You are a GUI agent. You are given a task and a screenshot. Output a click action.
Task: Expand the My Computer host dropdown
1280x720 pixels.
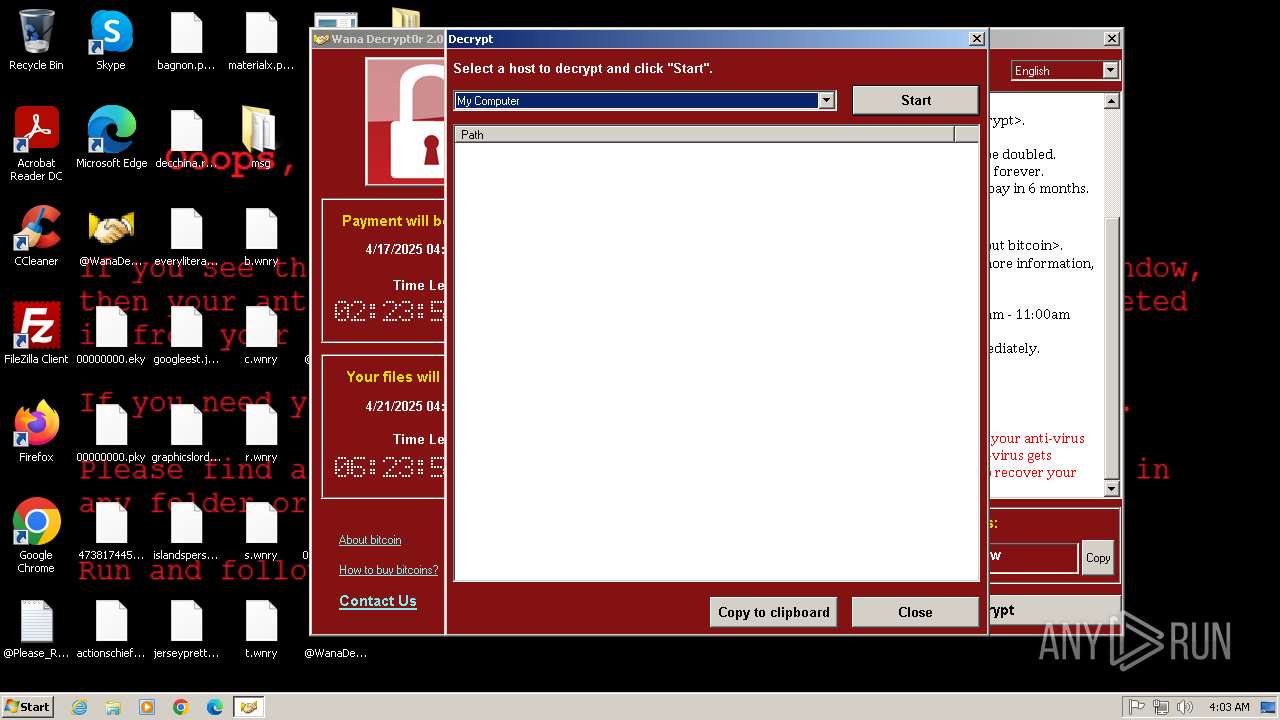click(826, 100)
